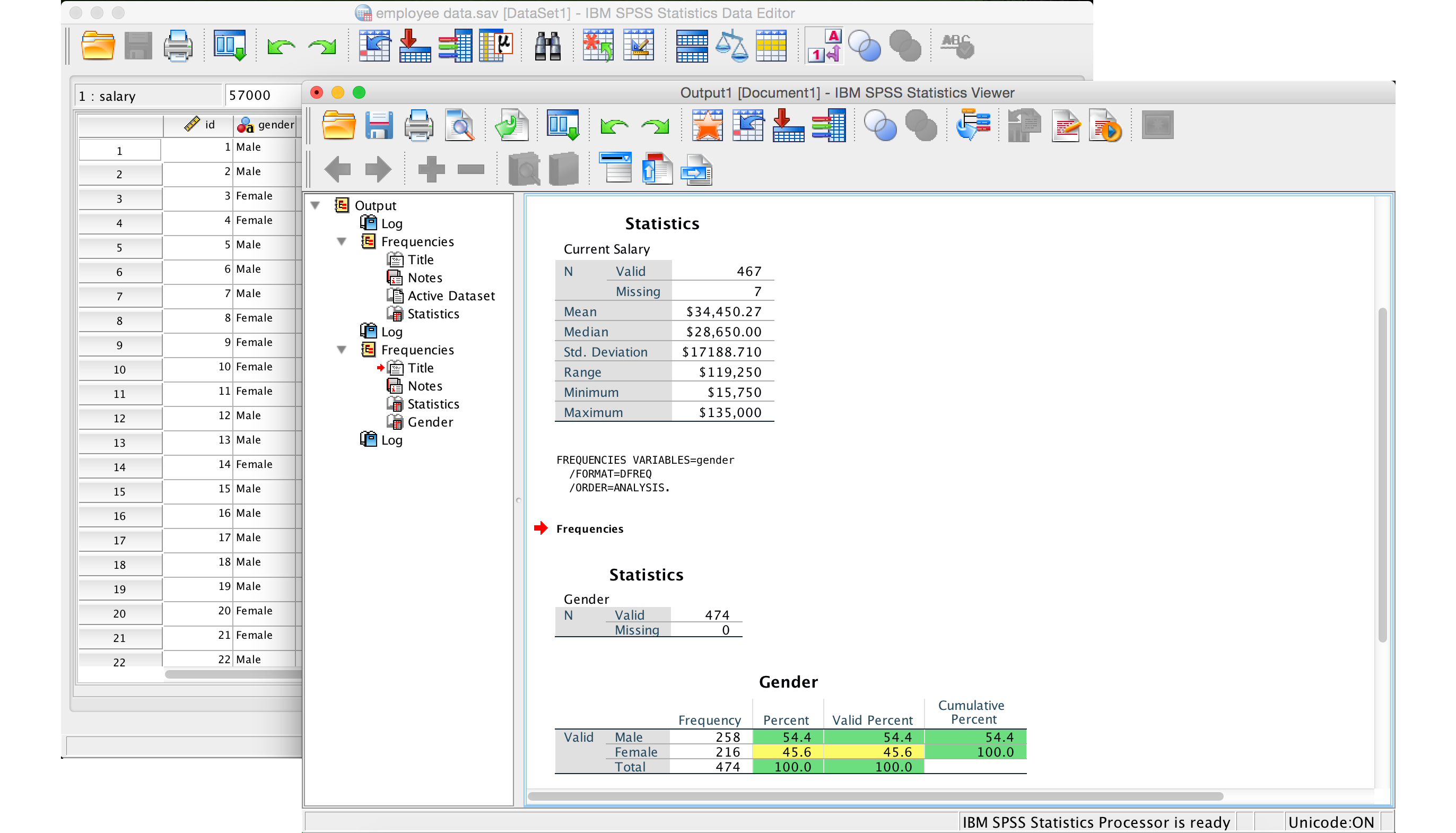This screenshot has width=1456, height=833.
Task: Select Notes under first Frequencies
Action: [x=425, y=278]
